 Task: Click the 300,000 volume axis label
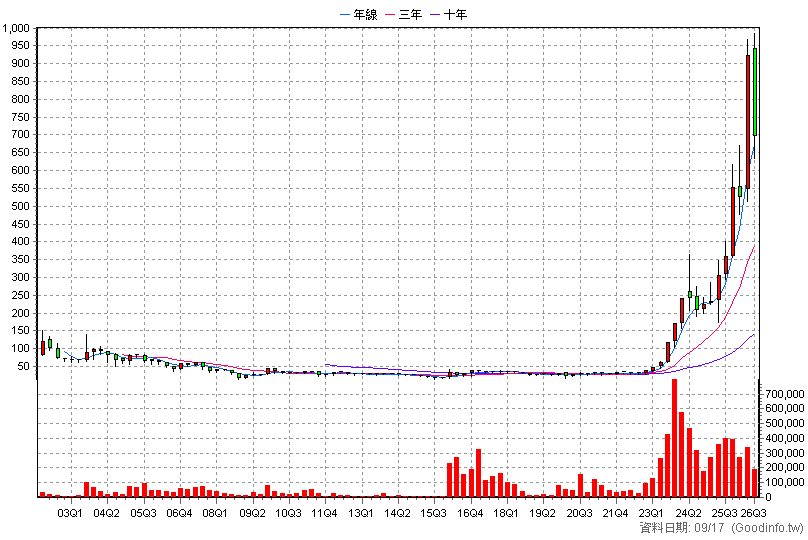tap(785, 453)
